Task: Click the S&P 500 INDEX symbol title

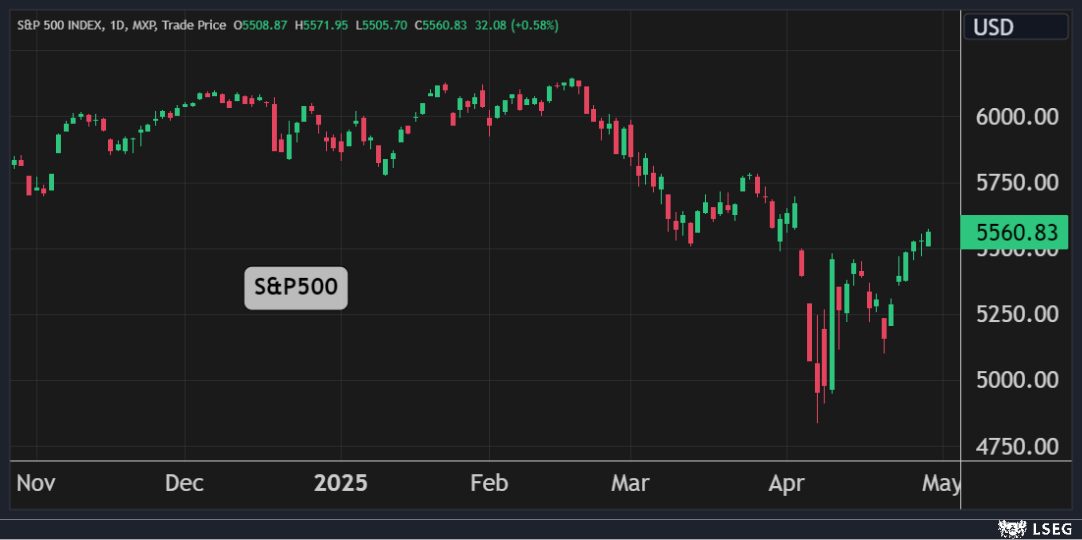Action: tap(58, 25)
